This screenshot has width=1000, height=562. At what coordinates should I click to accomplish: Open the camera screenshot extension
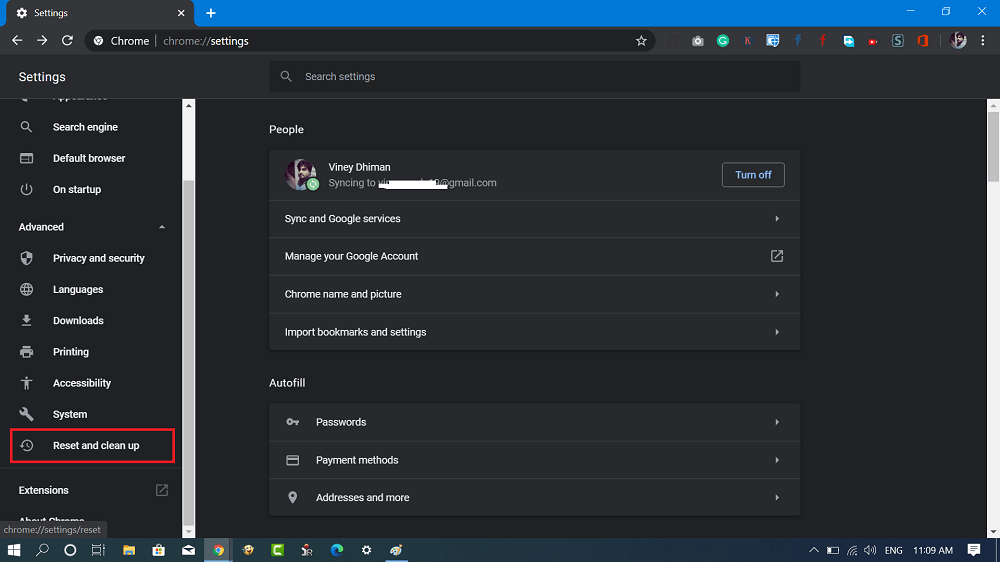698,41
